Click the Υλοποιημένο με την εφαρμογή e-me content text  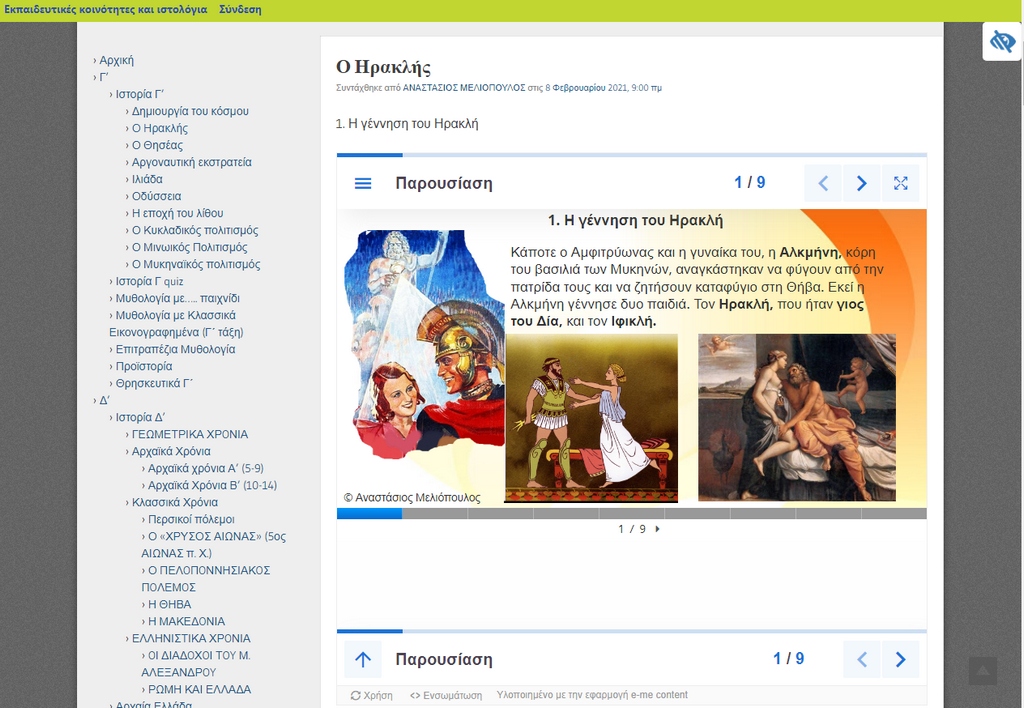point(592,695)
